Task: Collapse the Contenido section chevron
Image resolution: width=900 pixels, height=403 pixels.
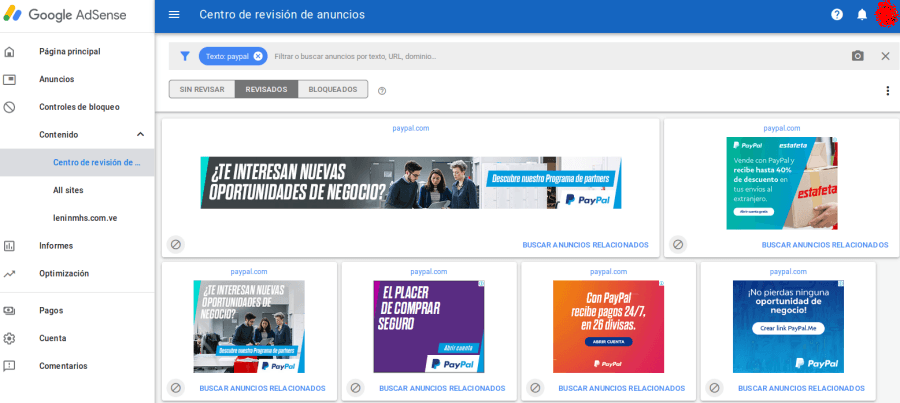Action: [141, 134]
